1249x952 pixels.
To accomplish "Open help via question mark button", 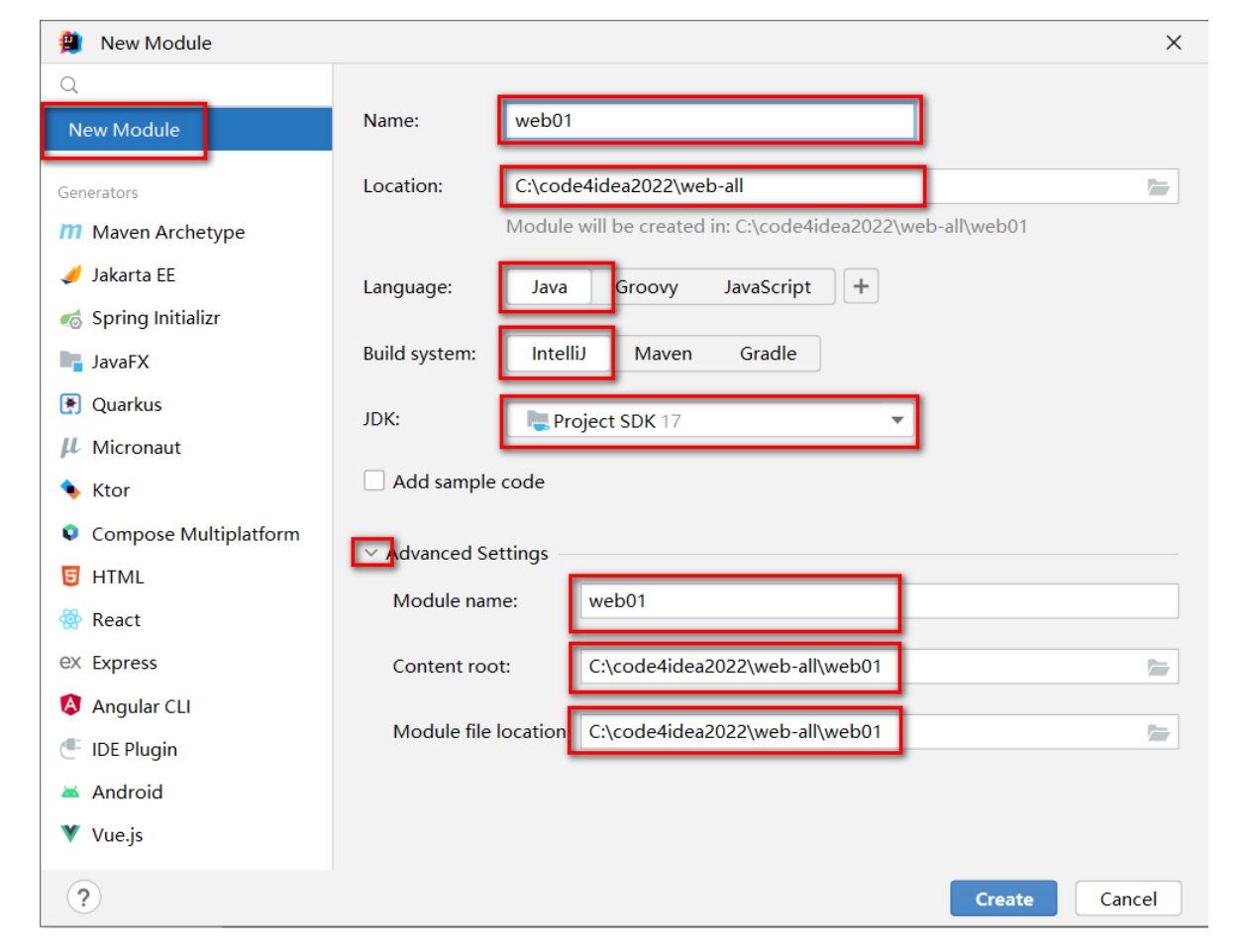I will tap(84, 898).
